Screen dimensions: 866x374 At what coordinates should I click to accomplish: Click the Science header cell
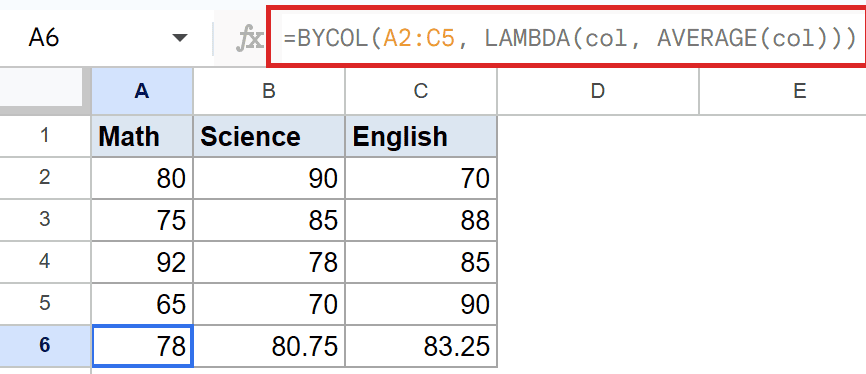point(269,136)
